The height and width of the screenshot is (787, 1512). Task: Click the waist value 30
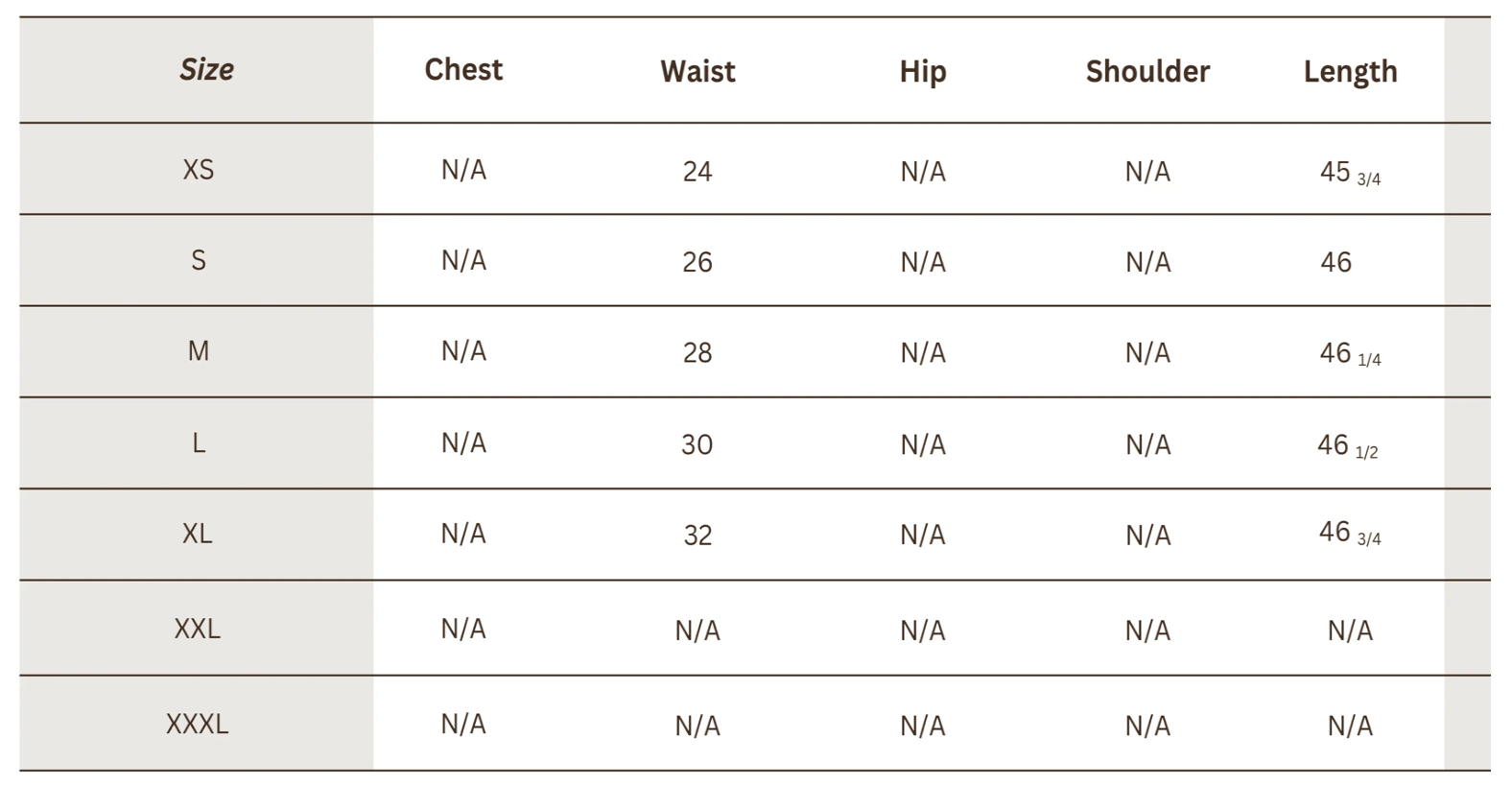697,445
